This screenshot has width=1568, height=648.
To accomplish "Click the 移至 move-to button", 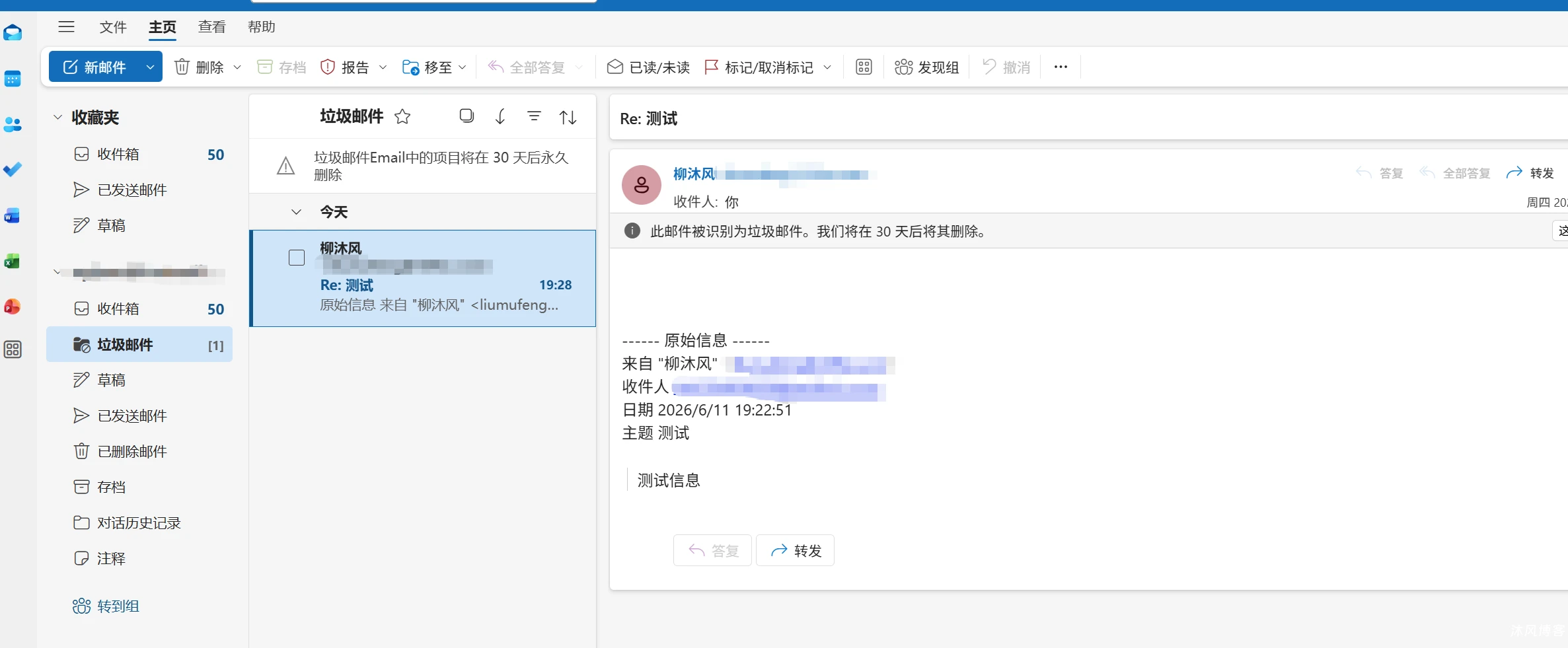I will tap(427, 67).
